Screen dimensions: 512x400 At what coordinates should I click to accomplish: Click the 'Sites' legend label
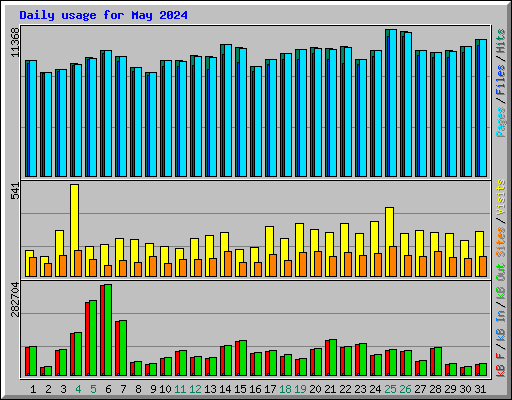point(501,242)
